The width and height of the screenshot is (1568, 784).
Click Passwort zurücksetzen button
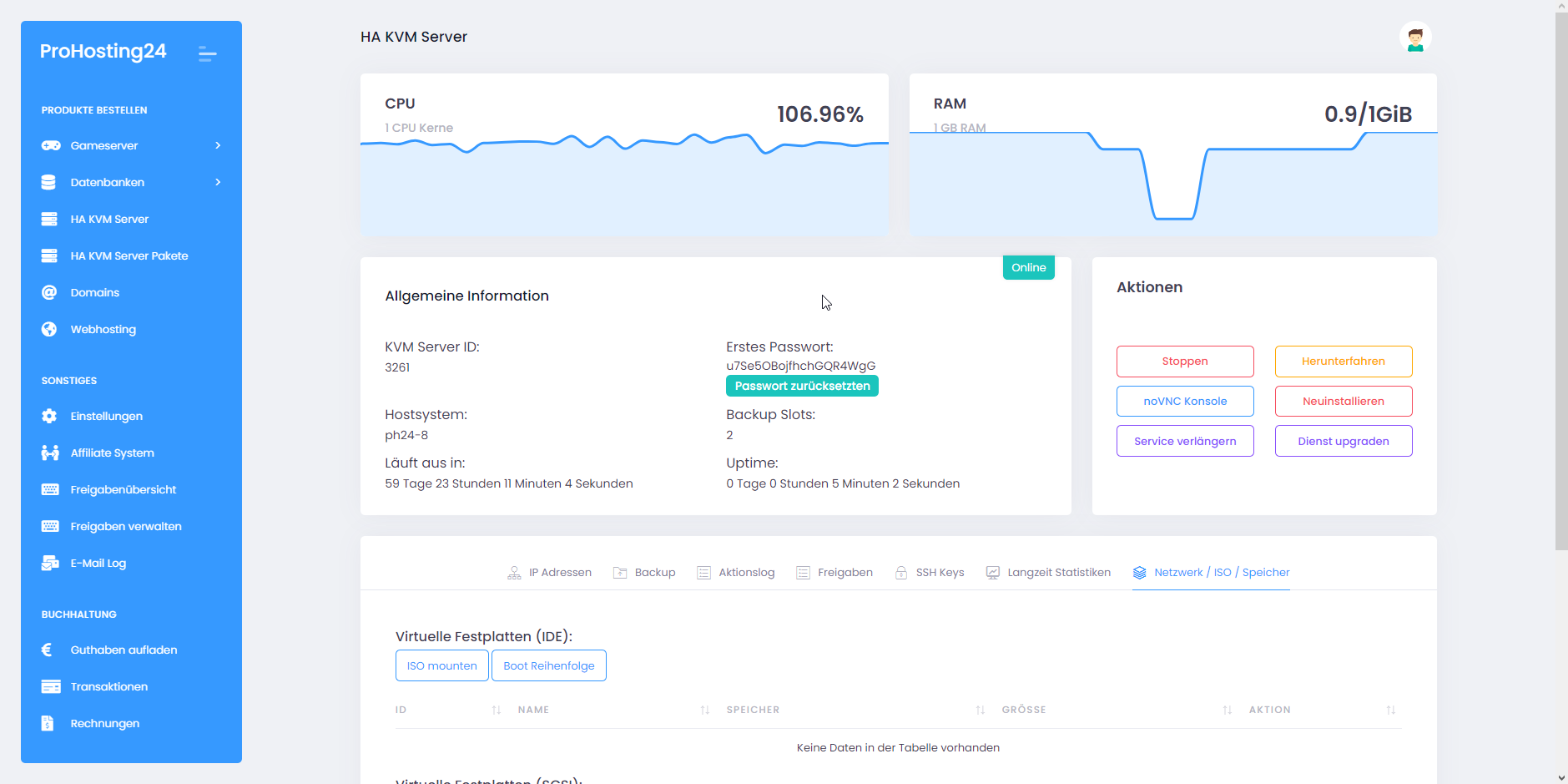point(802,386)
